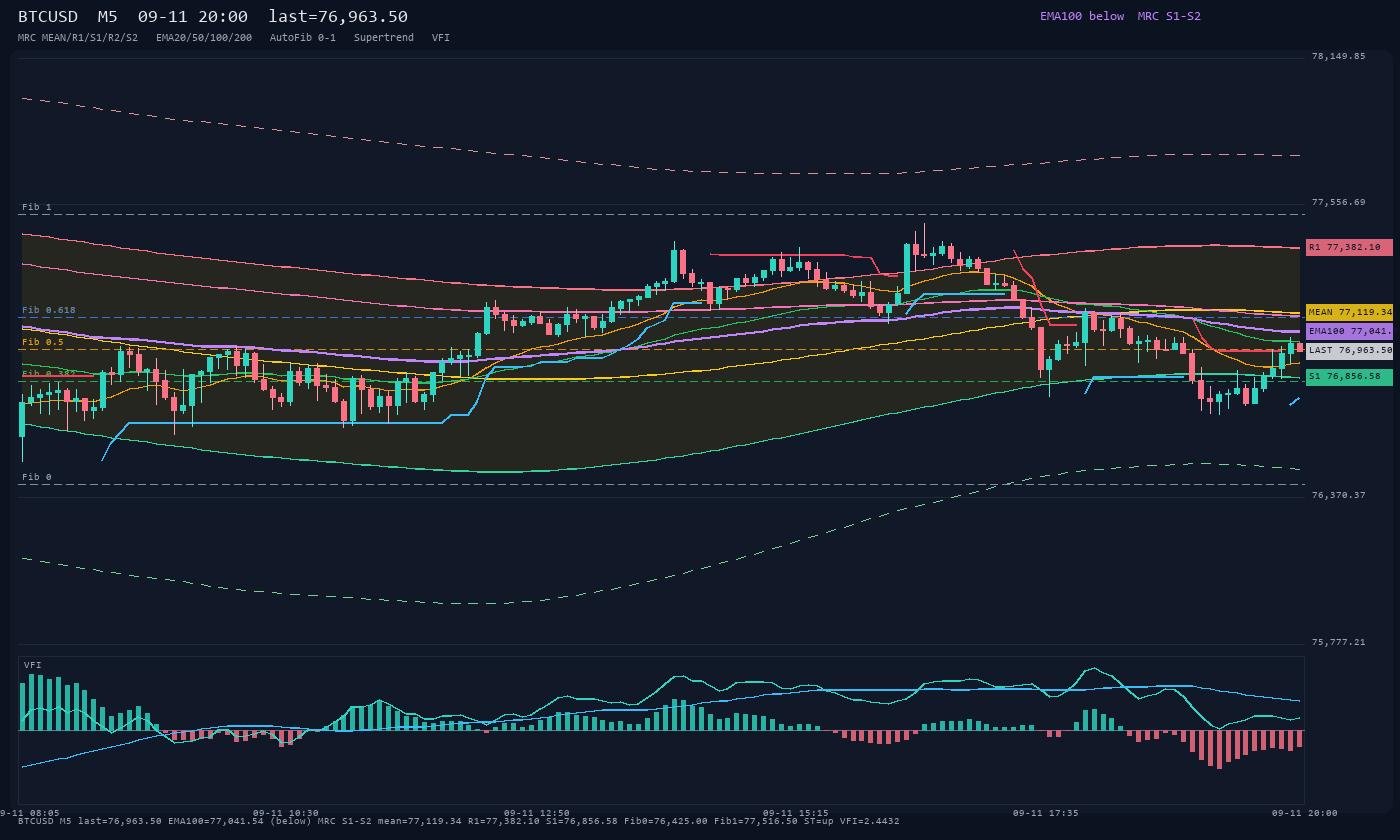Click the VFI panel title label
Screen dimensions: 1400x840
[x=33, y=665]
